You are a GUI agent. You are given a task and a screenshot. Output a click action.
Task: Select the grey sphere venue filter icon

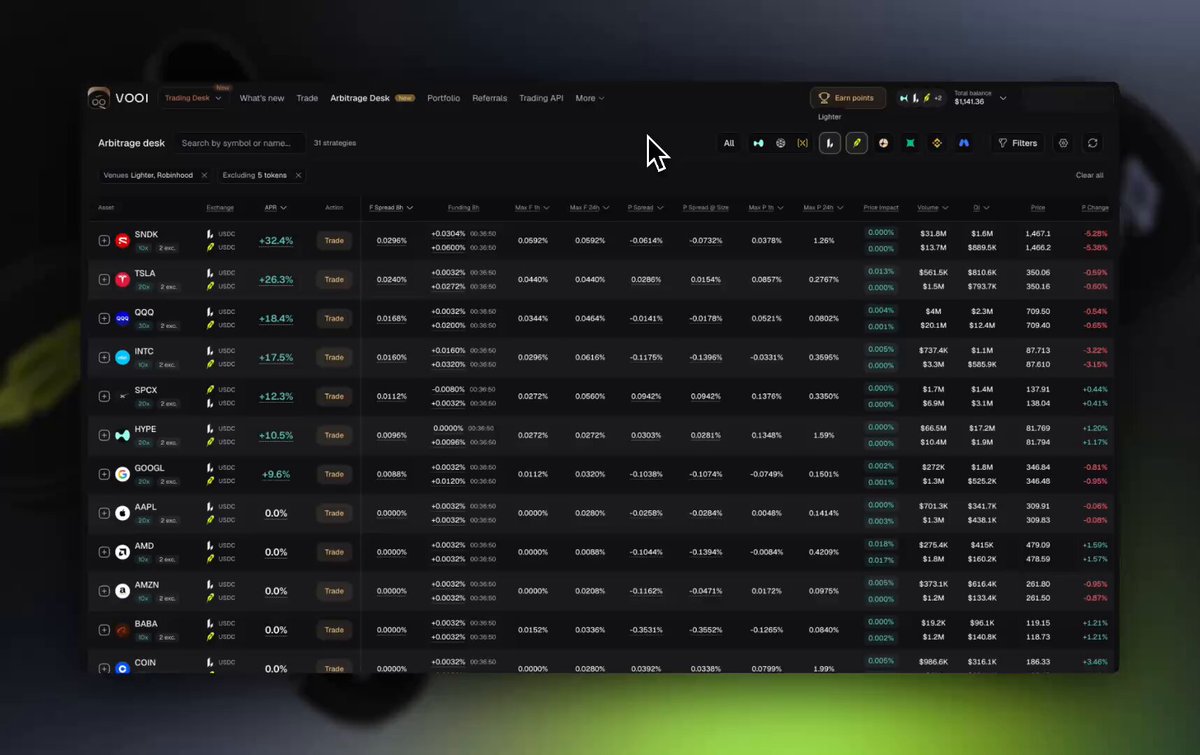coord(781,143)
